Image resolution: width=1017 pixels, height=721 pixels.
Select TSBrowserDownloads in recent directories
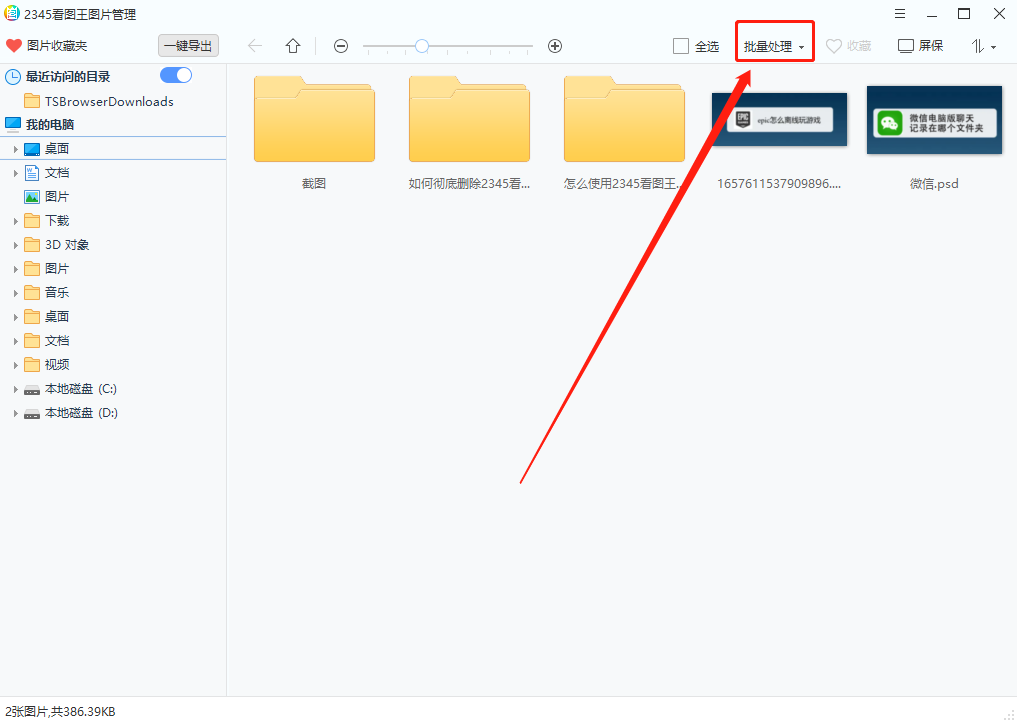point(108,101)
